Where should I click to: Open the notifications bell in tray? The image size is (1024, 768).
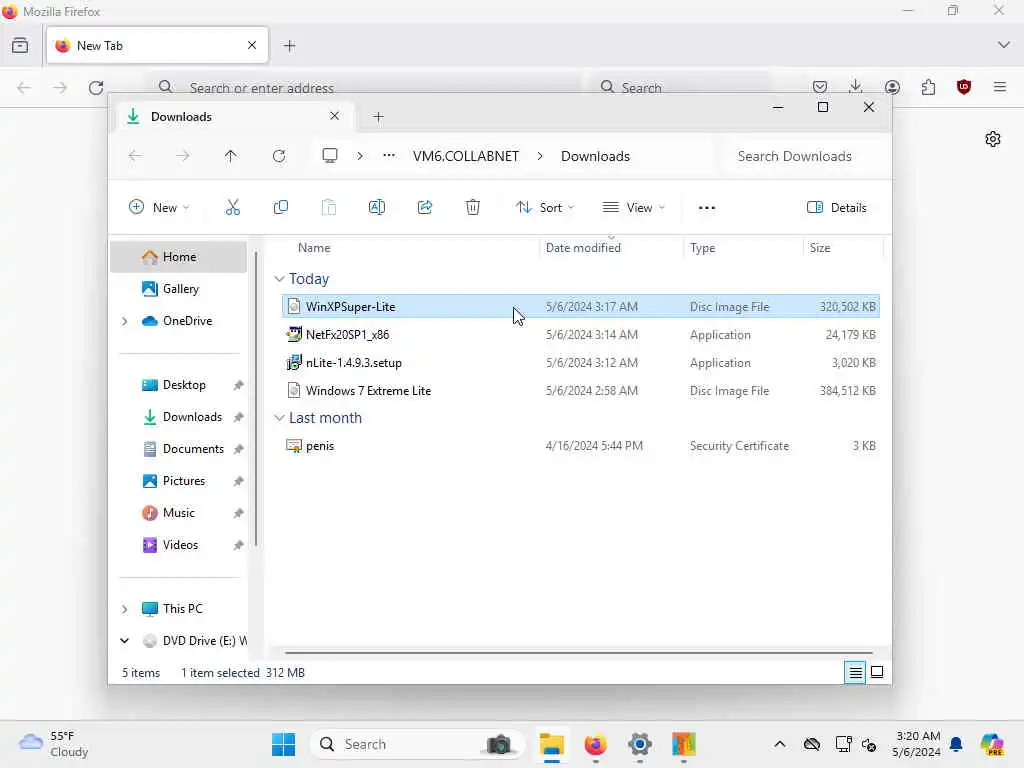956,744
